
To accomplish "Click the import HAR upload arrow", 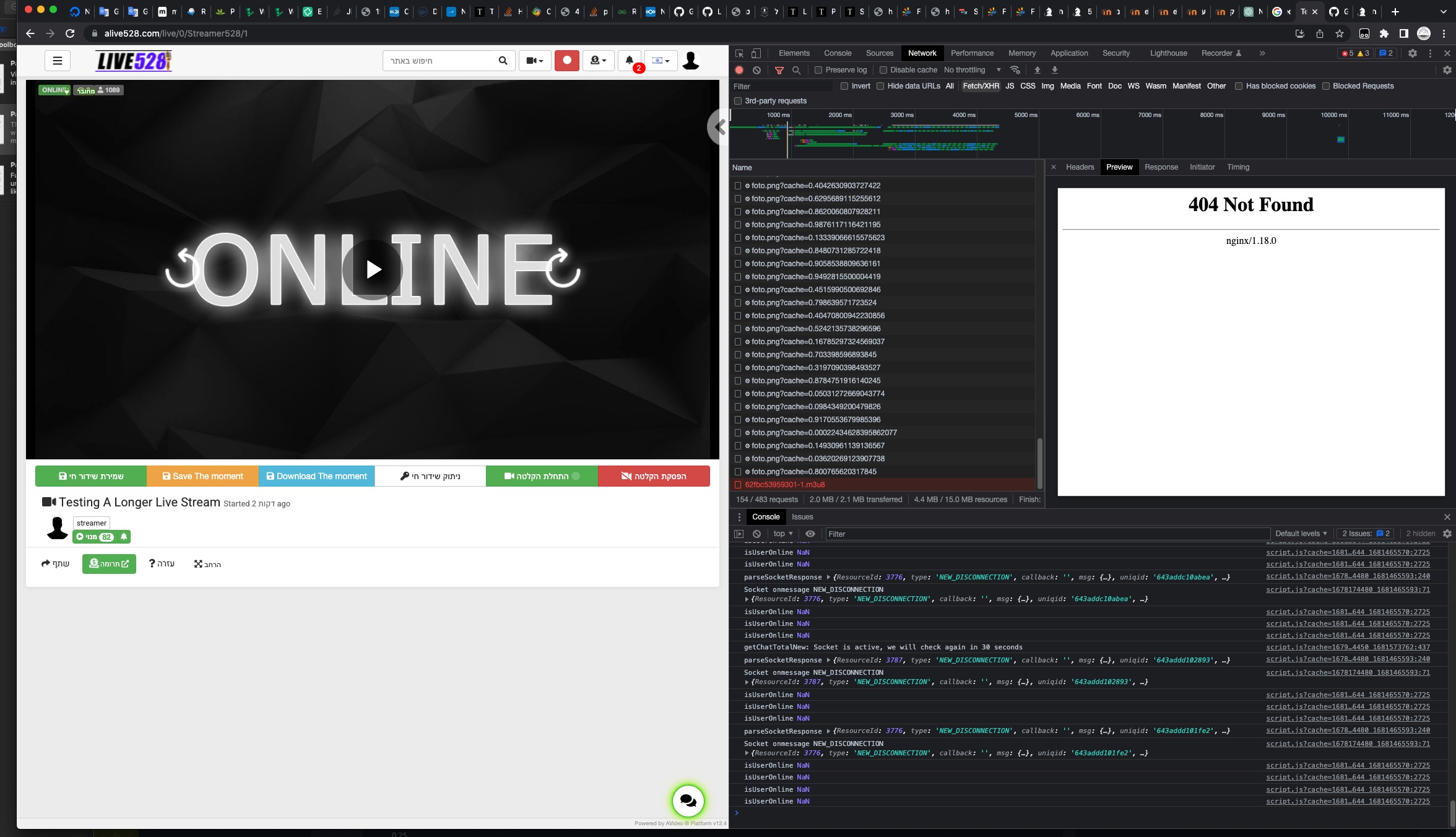I will click(1038, 70).
